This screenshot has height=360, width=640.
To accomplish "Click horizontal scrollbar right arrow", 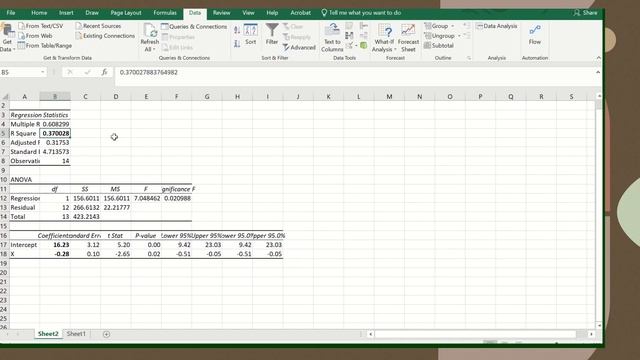I will (591, 334).
